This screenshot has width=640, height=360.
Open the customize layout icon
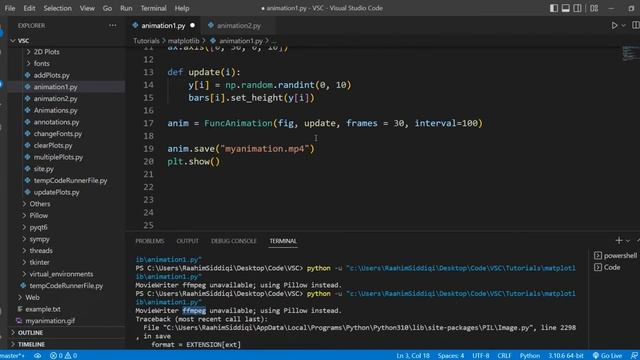pyautogui.click(x=594, y=8)
